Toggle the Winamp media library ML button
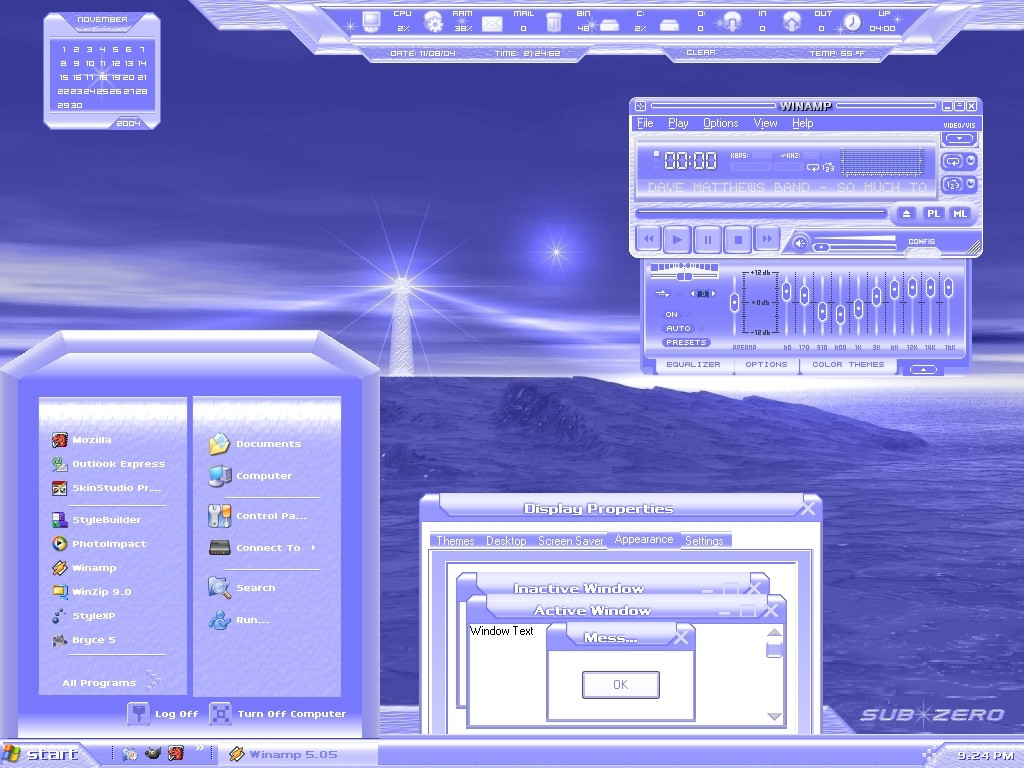This screenshot has width=1024, height=768. click(959, 214)
